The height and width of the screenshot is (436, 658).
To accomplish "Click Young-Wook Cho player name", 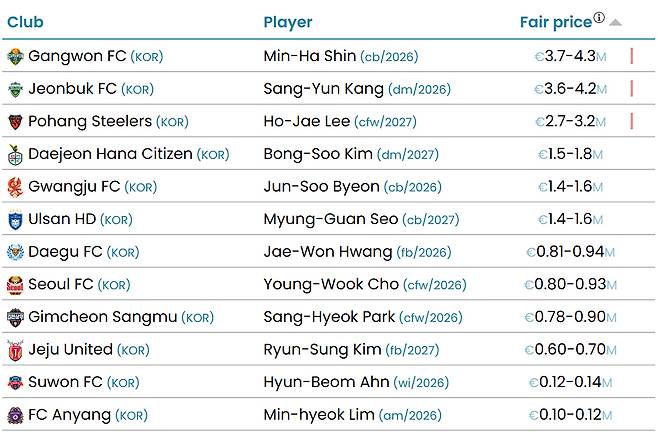I will (x=331, y=285).
